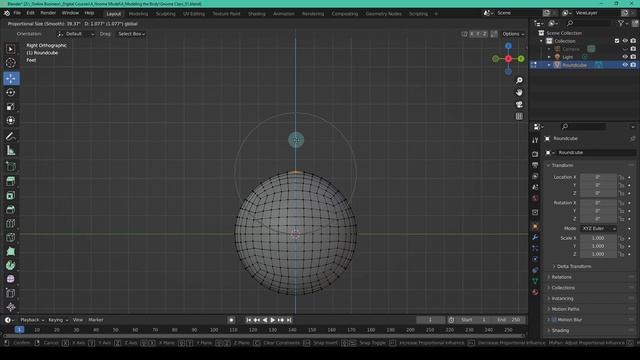Select the Measure tool
This screenshot has width=640, height=360.
tap(11, 151)
